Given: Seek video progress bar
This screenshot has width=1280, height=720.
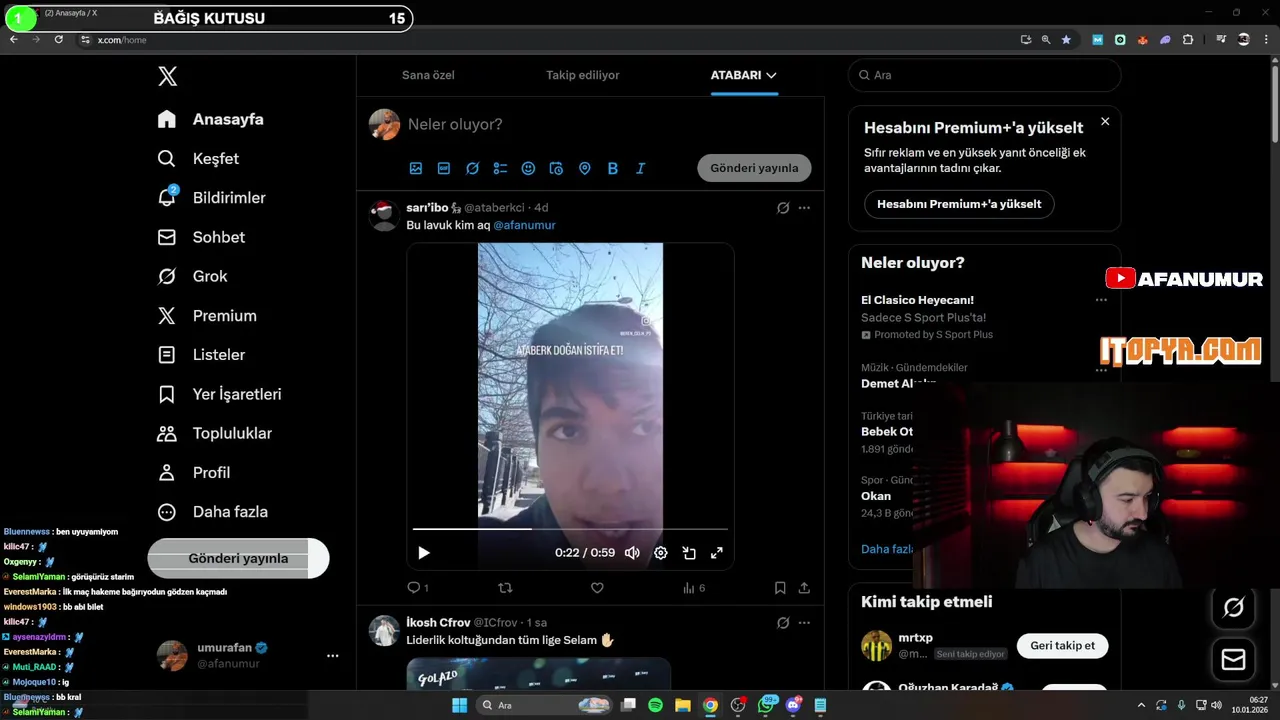Looking at the screenshot, I should 570,529.
